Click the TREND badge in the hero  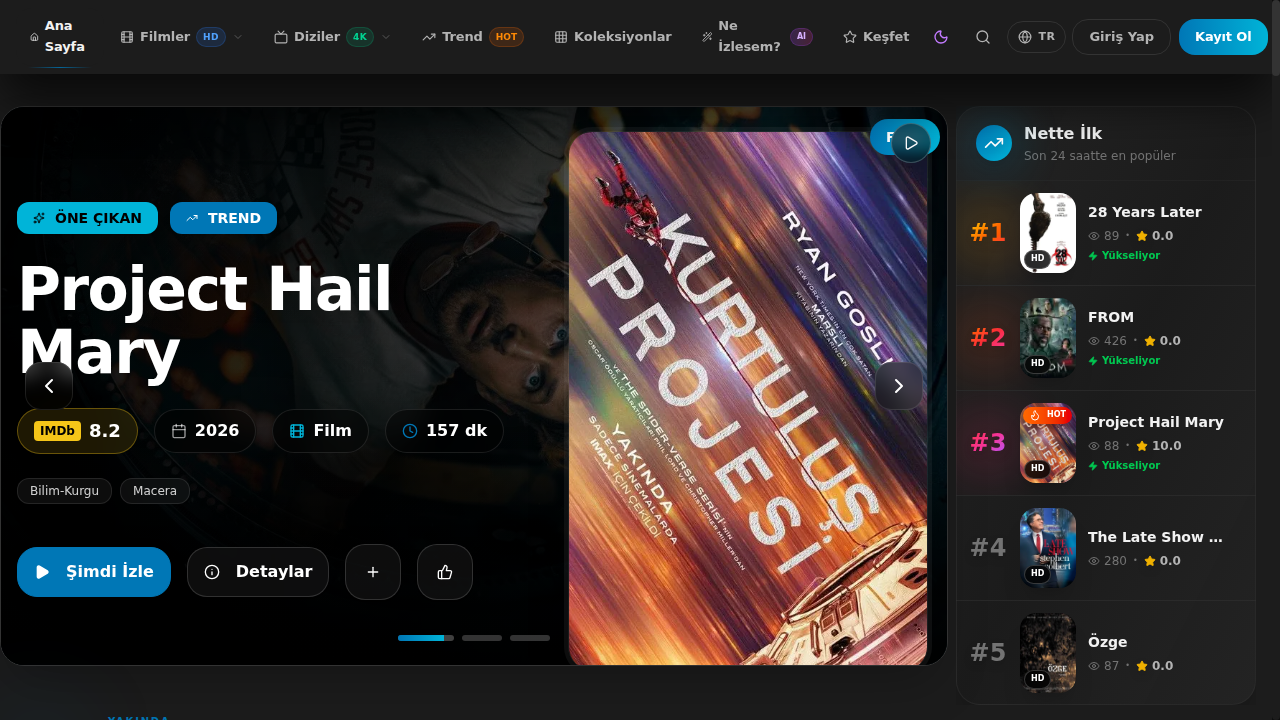tap(223, 218)
